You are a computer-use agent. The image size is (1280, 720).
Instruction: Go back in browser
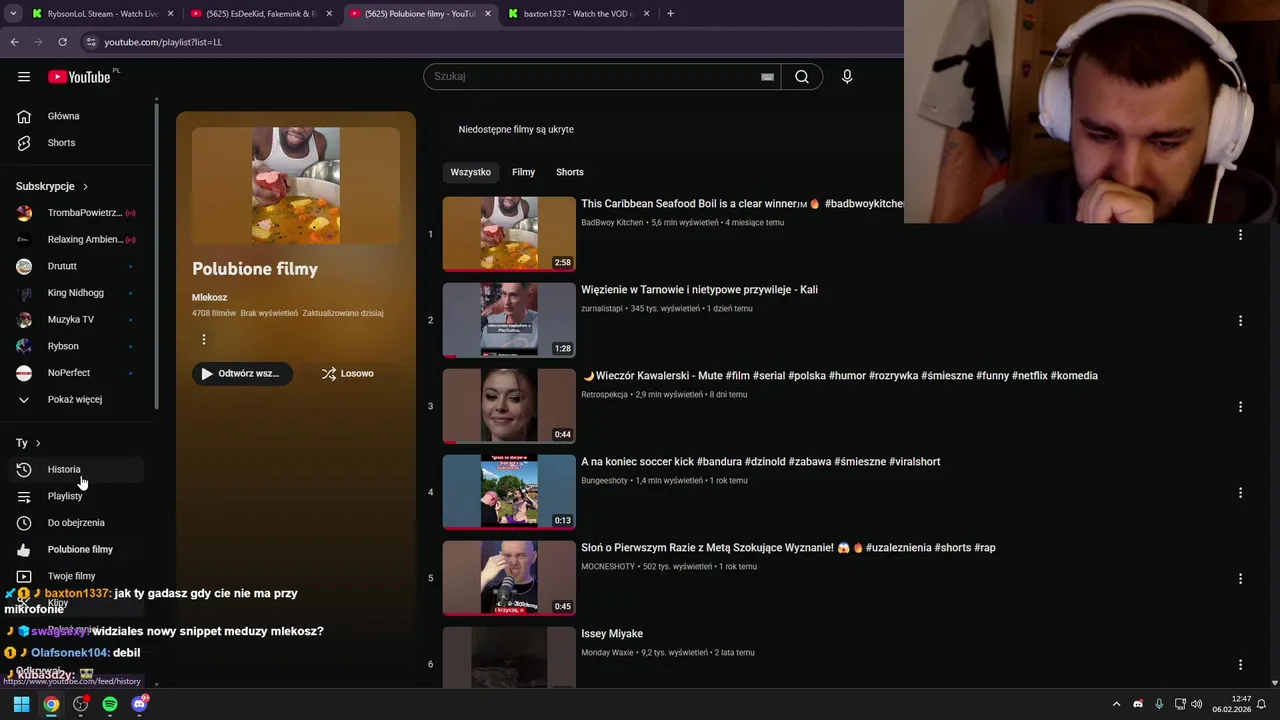(14, 42)
